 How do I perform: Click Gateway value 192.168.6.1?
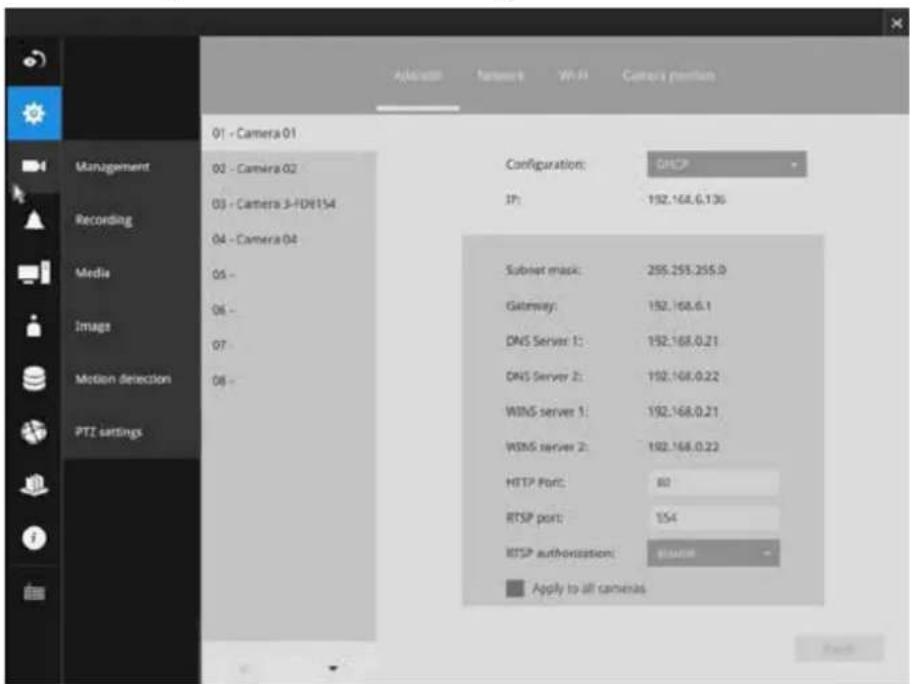[679, 306]
